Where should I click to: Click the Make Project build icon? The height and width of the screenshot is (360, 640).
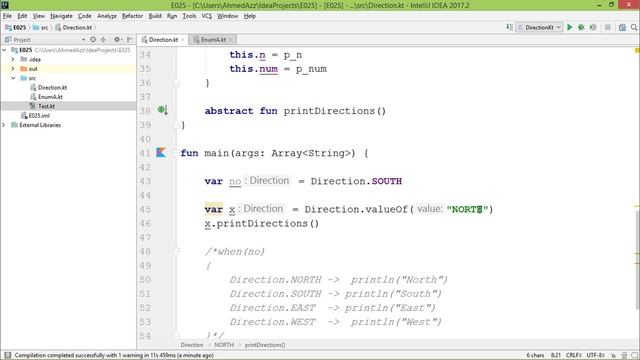(509, 27)
